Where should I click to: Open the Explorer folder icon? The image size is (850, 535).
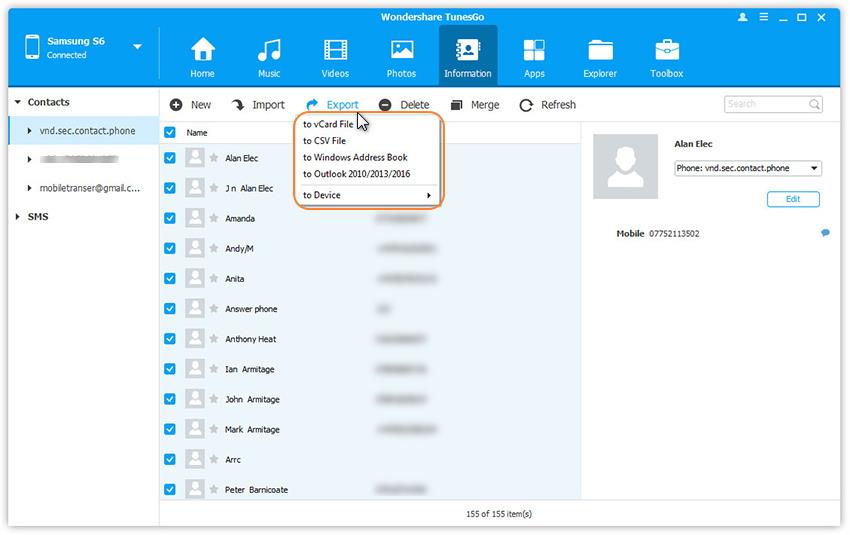[600, 51]
